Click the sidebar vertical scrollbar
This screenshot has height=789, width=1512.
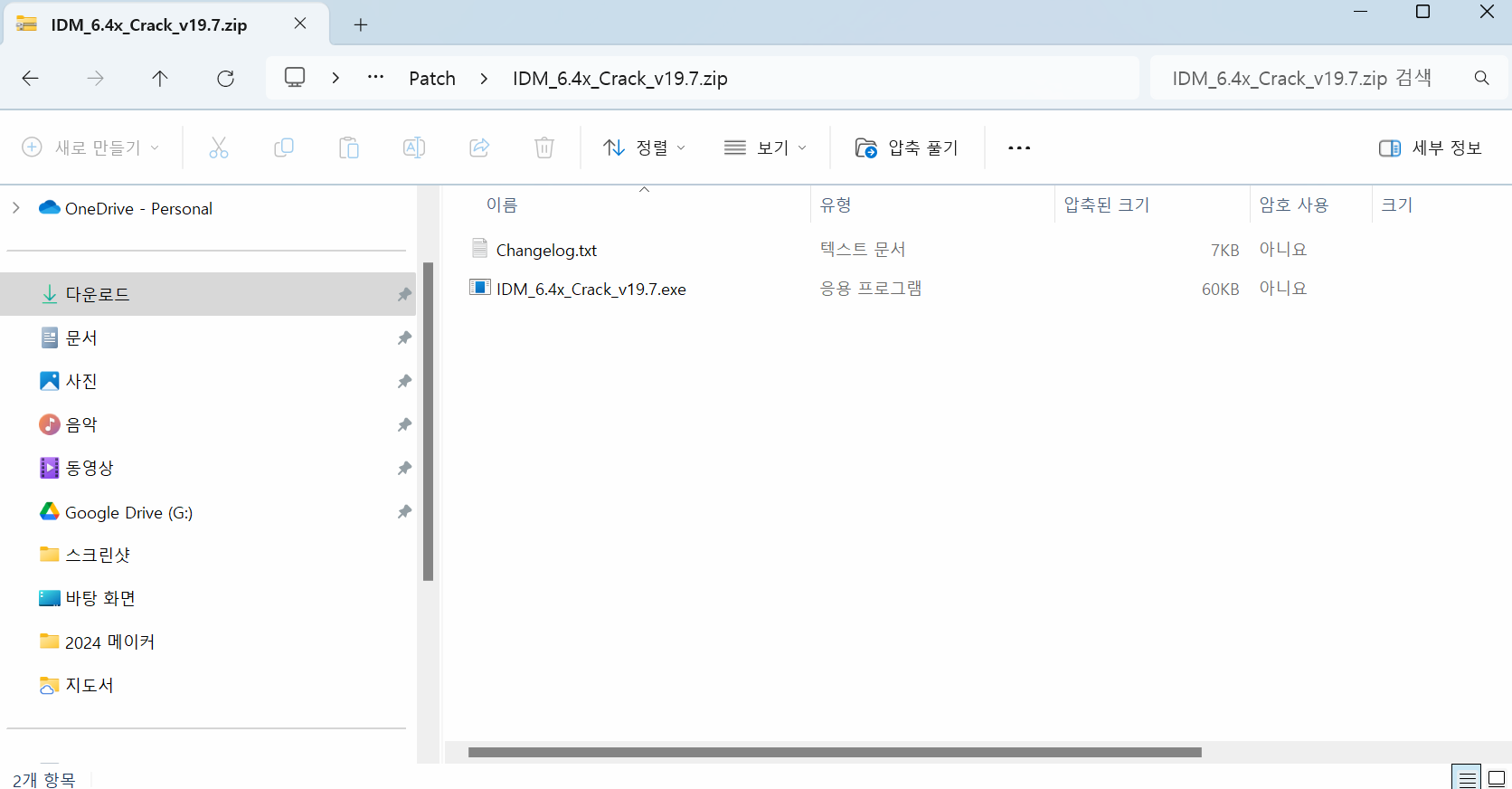coord(429,421)
